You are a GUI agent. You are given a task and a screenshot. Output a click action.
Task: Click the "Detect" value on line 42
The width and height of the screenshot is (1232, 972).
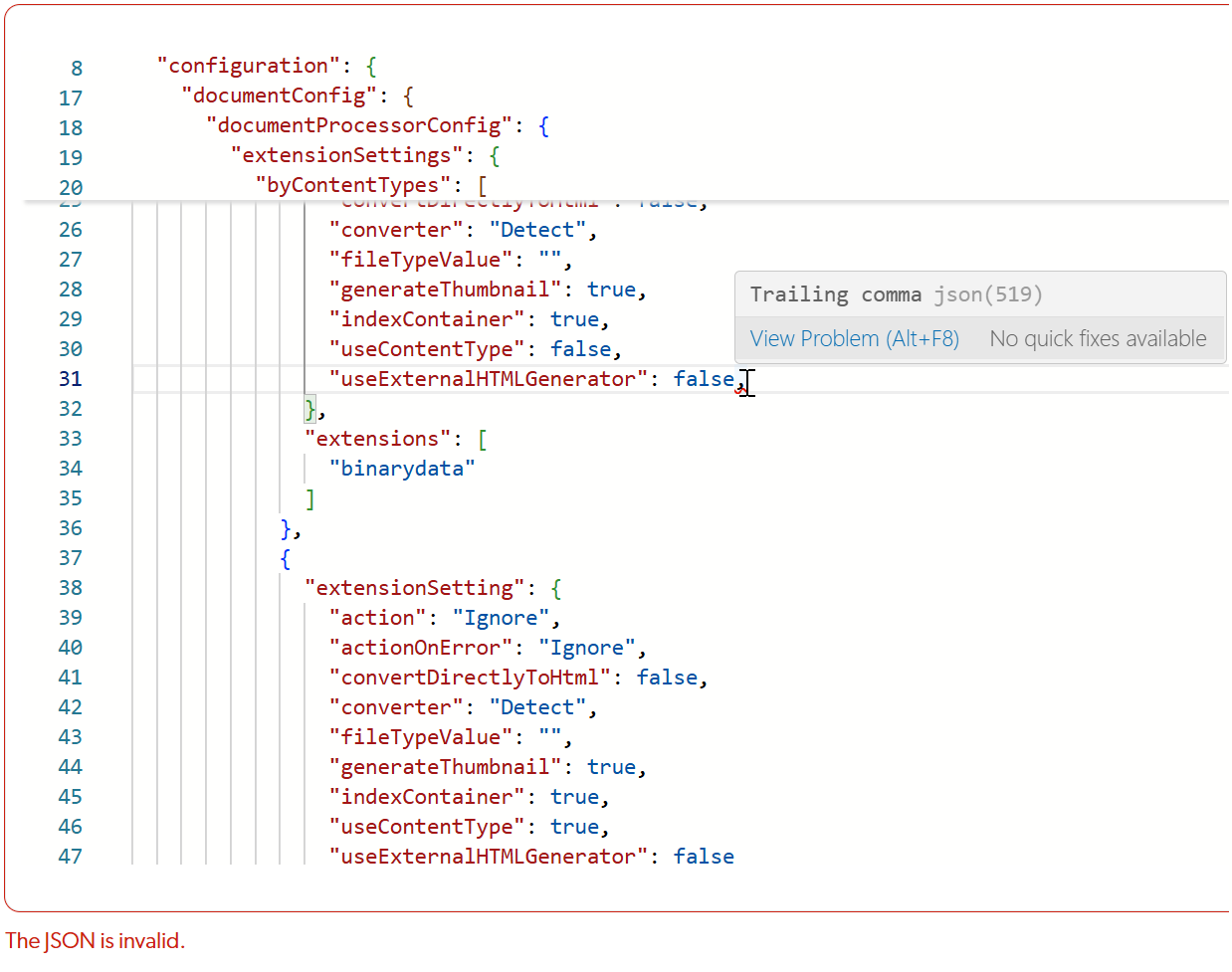pos(538,707)
